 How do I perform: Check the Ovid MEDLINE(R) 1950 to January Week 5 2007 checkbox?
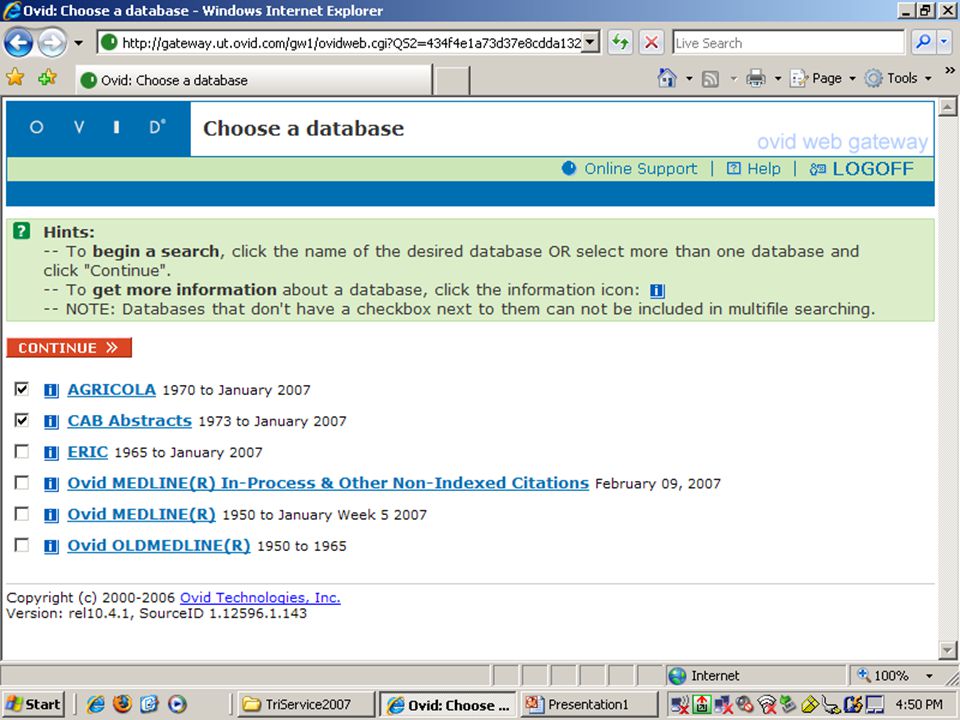tap(21, 514)
